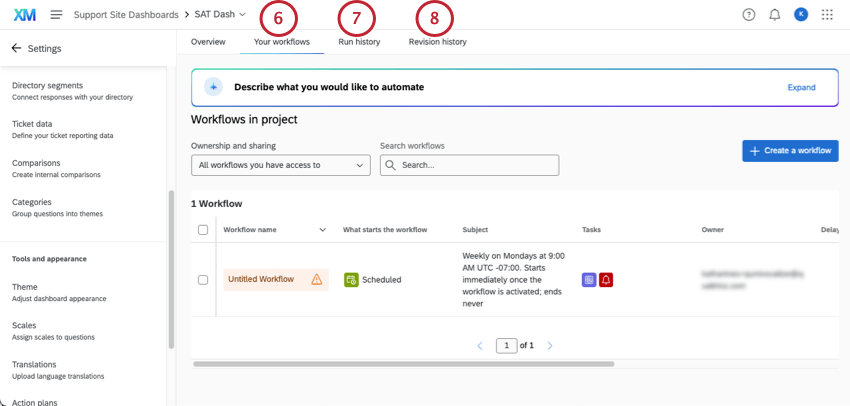Expand the SAT Dash project dropdown
This screenshot has height=406, width=850.
point(242,15)
